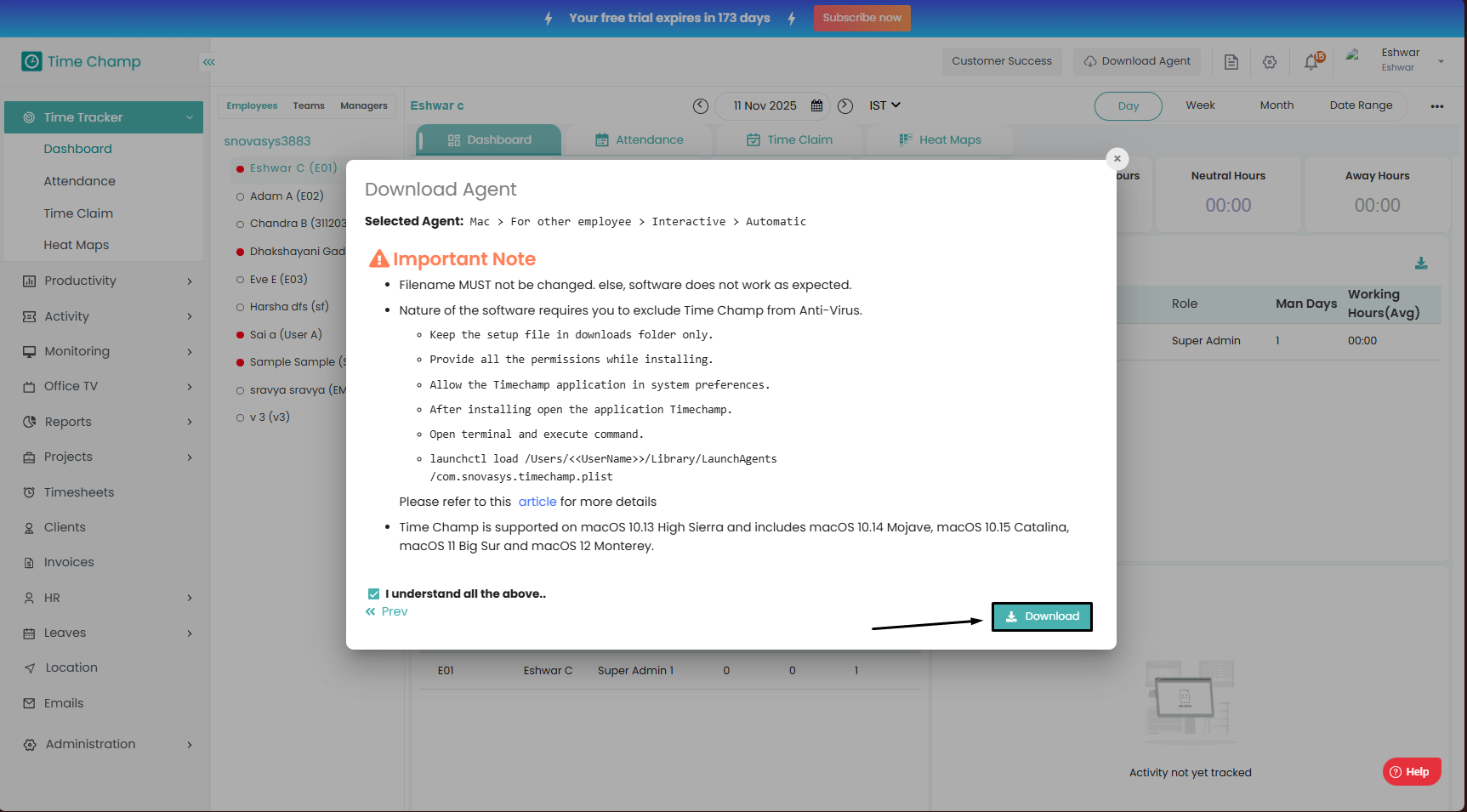Click the download export icon above table

click(x=1421, y=264)
